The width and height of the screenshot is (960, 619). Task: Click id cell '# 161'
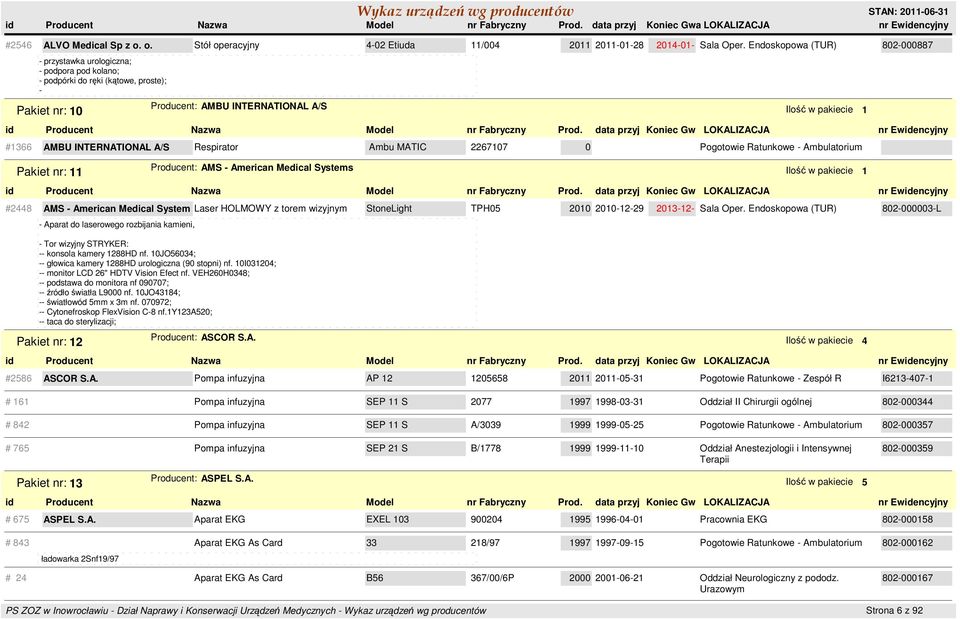coord(17,402)
